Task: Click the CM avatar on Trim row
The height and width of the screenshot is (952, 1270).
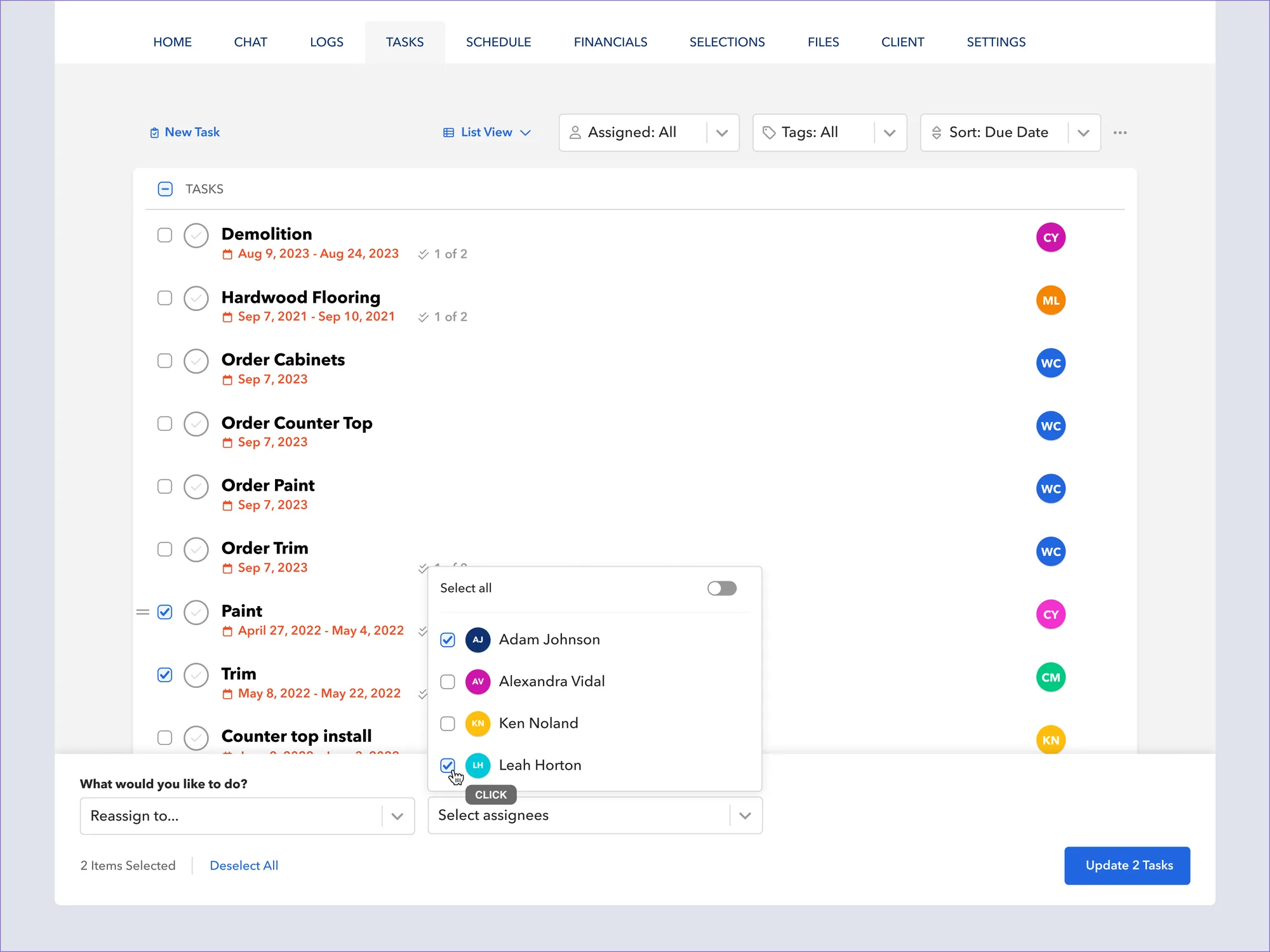Action: 1050,677
